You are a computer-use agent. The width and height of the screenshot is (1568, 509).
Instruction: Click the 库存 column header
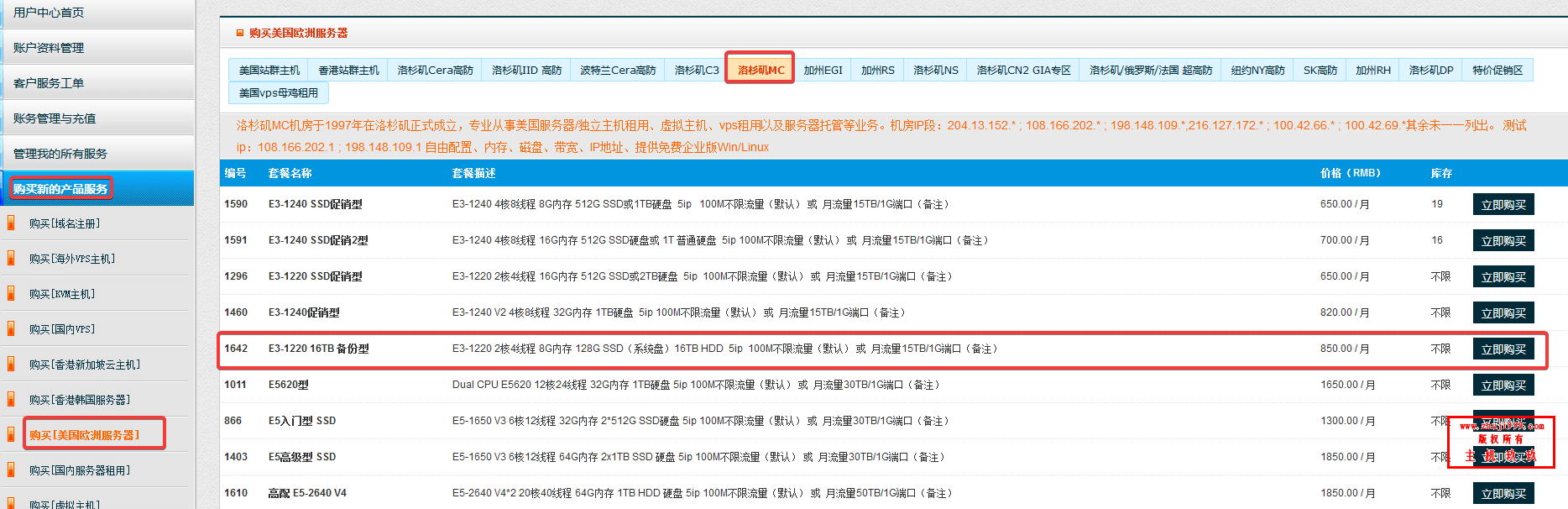[1441, 173]
